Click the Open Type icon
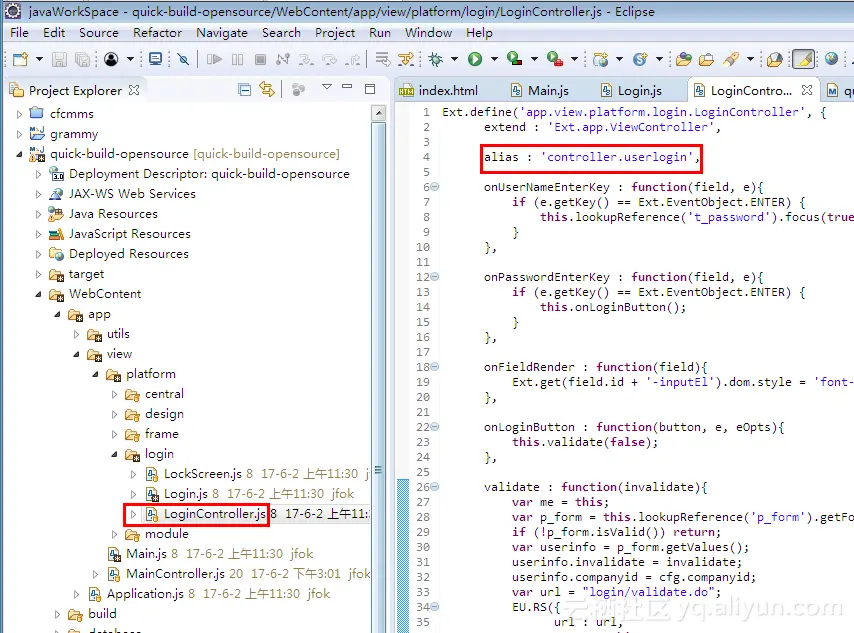Viewport: 854px width, 633px height. point(683,59)
